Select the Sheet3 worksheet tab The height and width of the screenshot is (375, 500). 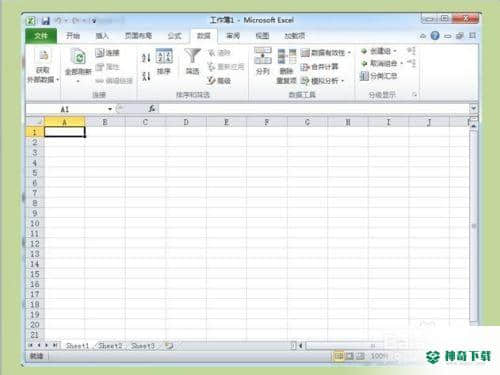(143, 346)
